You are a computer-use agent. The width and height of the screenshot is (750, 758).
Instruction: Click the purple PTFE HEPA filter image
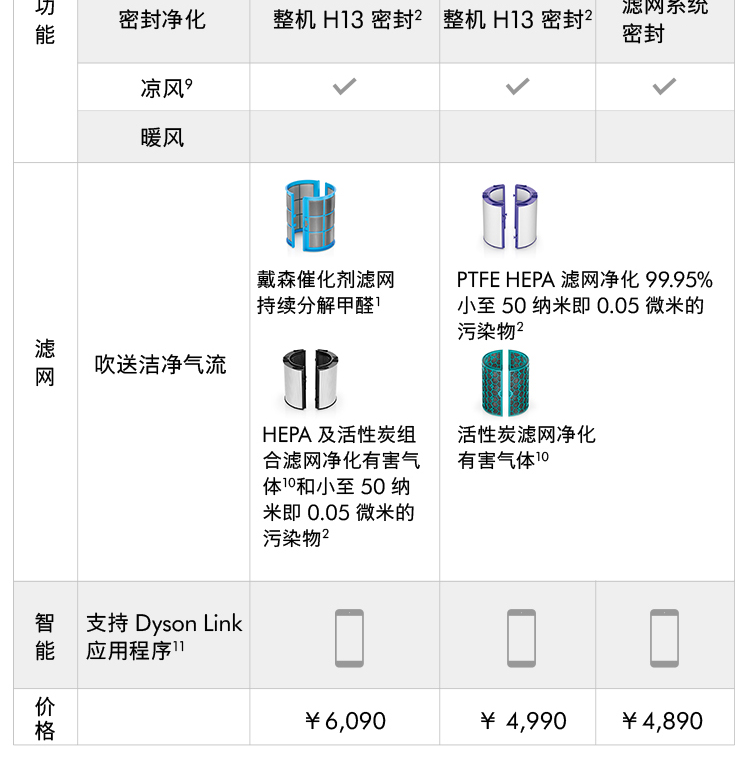507,217
